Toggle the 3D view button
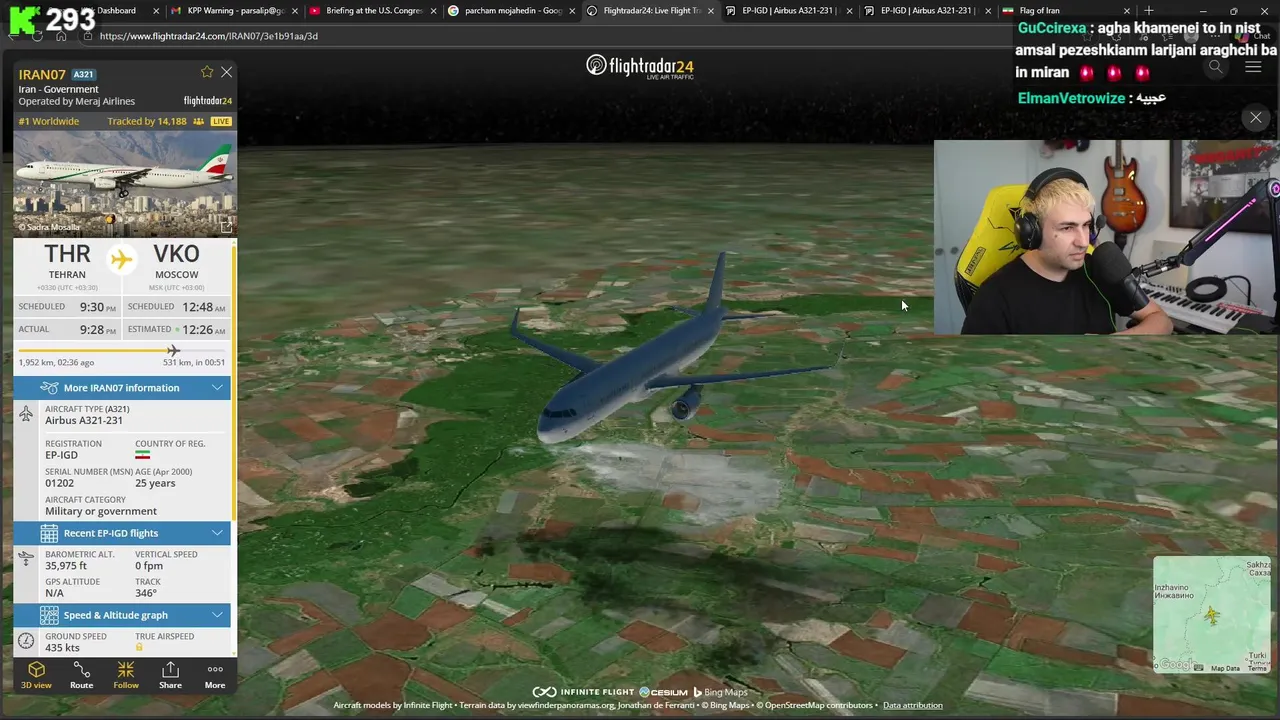The image size is (1280, 720). pyautogui.click(x=36, y=675)
